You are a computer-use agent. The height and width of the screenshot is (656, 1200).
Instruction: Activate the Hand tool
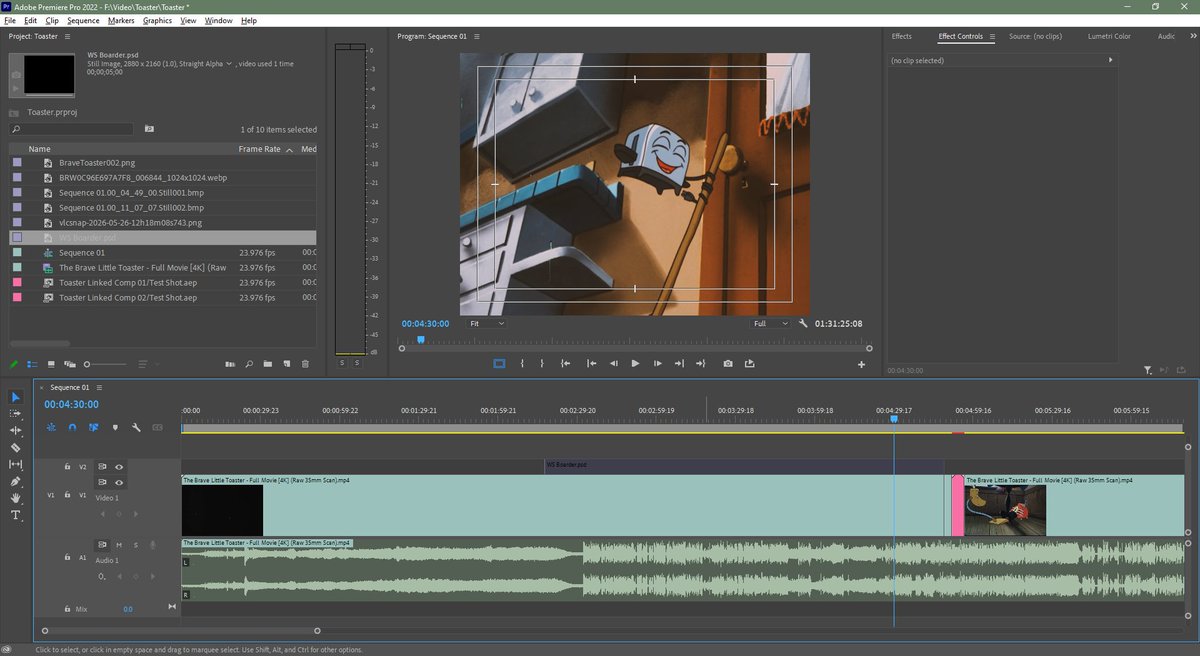16,498
